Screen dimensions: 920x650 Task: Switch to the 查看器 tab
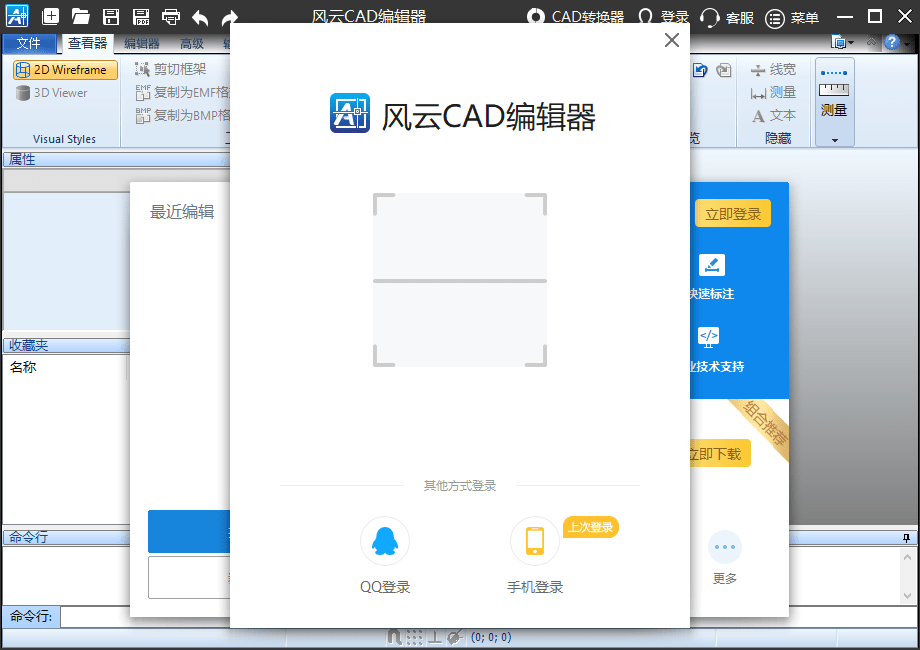point(87,43)
